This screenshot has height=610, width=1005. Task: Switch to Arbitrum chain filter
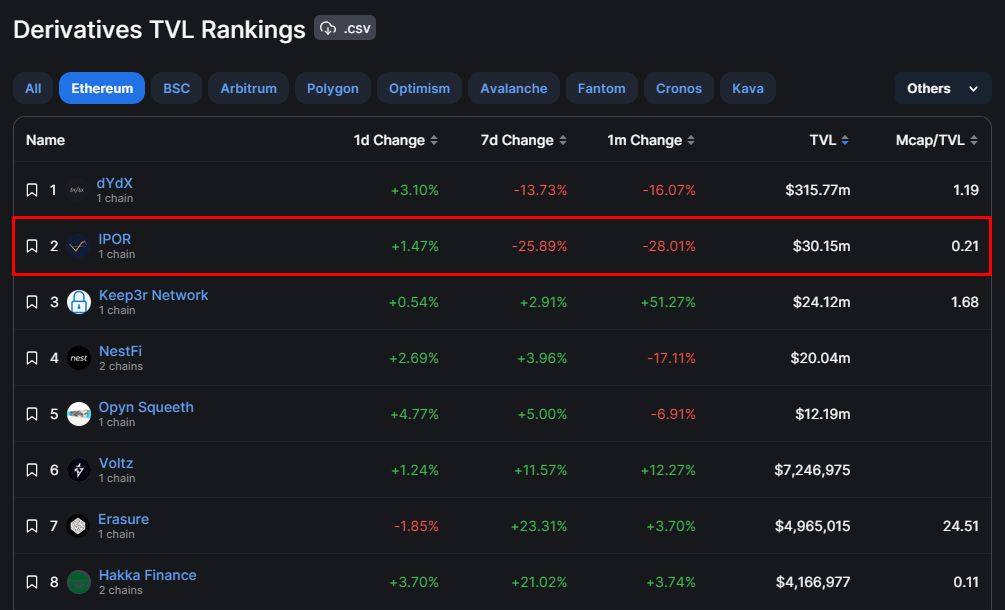tap(249, 88)
